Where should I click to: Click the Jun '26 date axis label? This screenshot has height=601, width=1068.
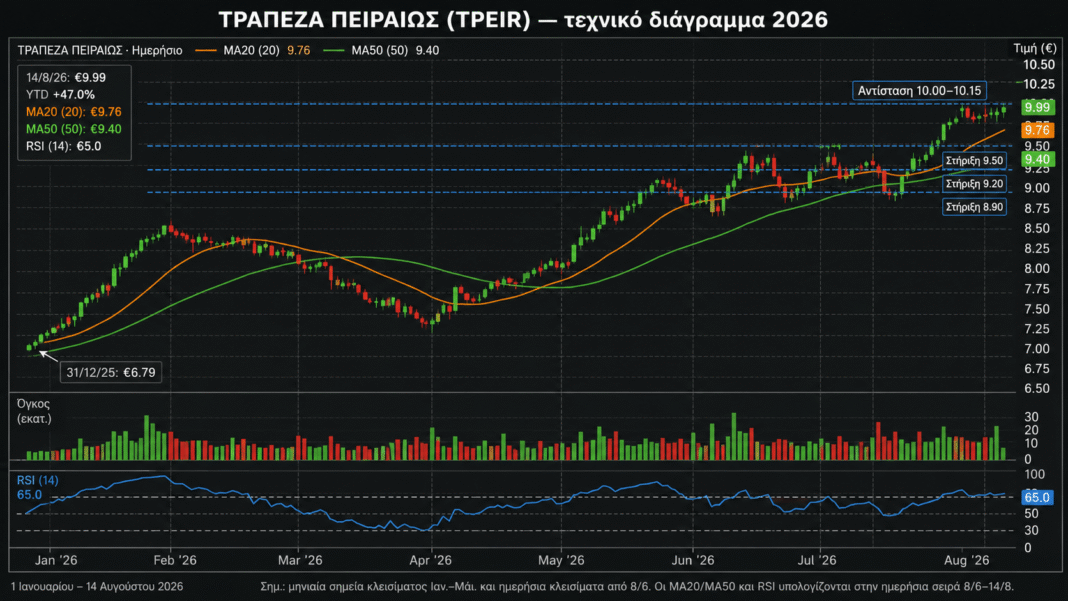pyautogui.click(x=693, y=560)
